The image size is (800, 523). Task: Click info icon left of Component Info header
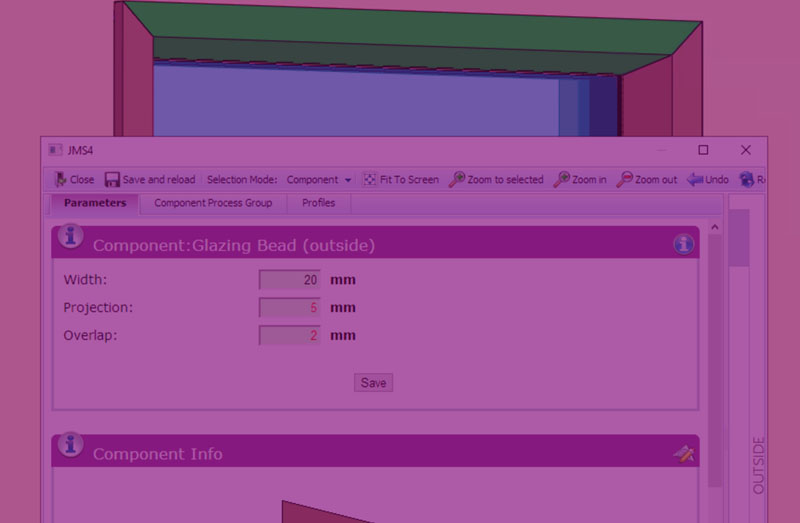click(x=70, y=446)
